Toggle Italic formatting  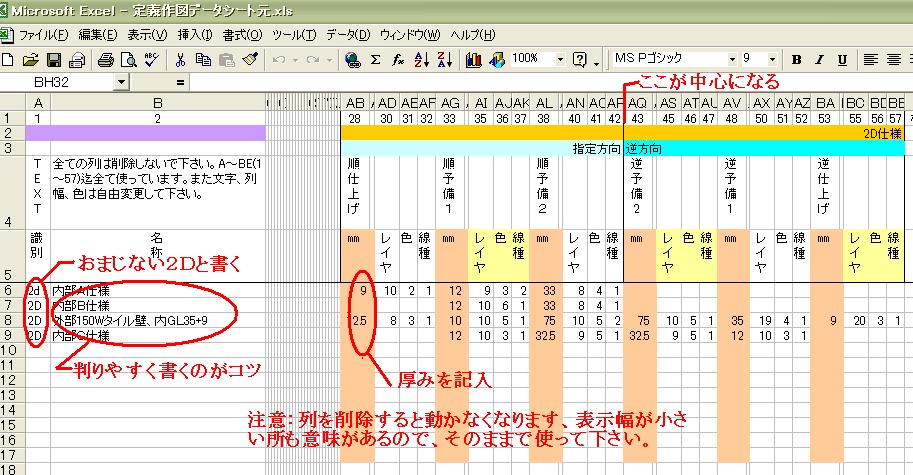pos(820,59)
